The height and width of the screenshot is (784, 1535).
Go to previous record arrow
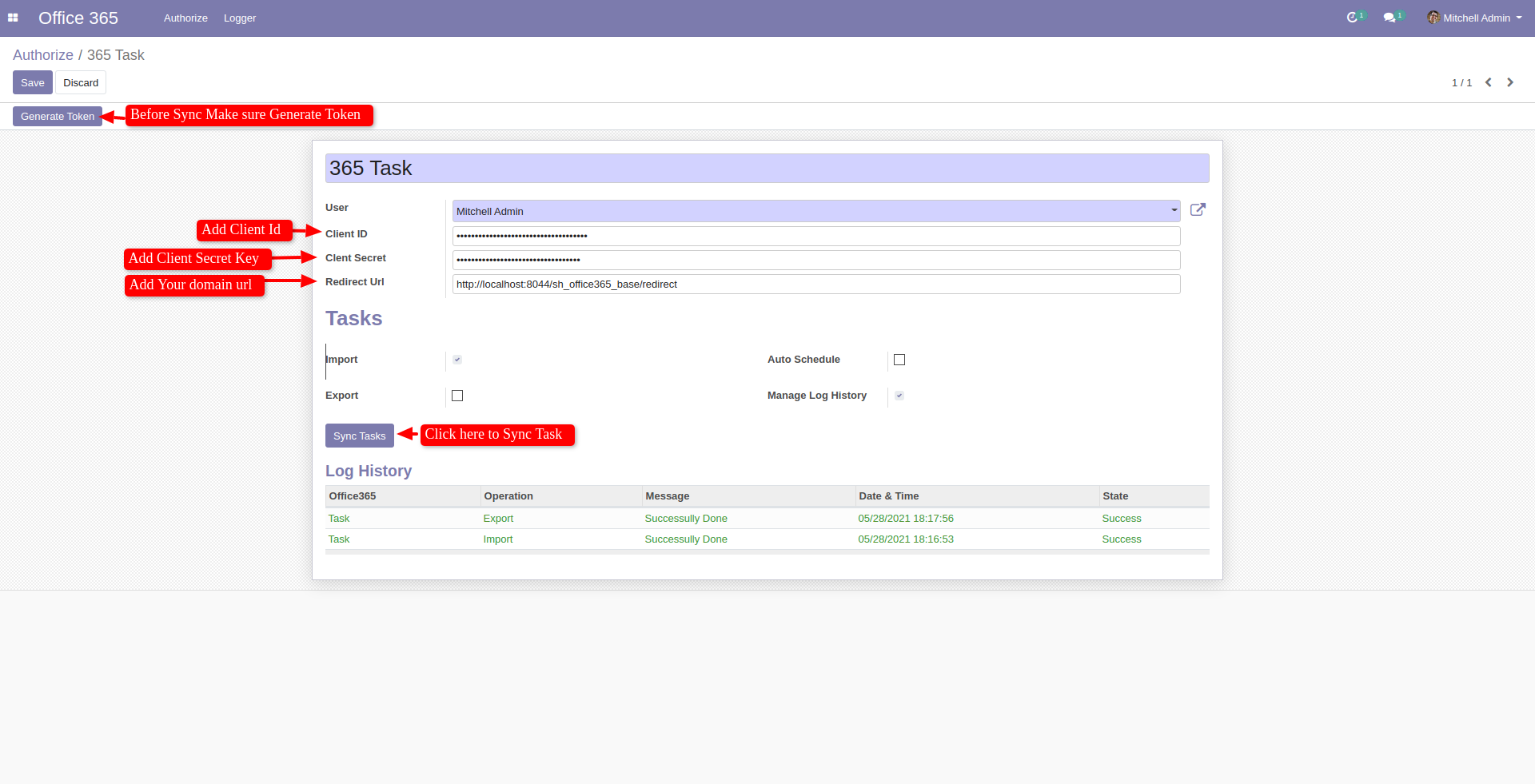click(x=1489, y=82)
